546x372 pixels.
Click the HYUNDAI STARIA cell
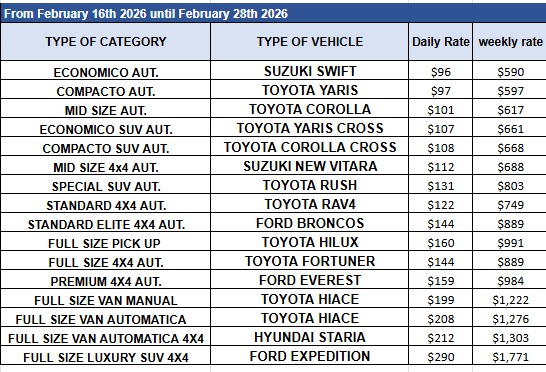[310, 337]
